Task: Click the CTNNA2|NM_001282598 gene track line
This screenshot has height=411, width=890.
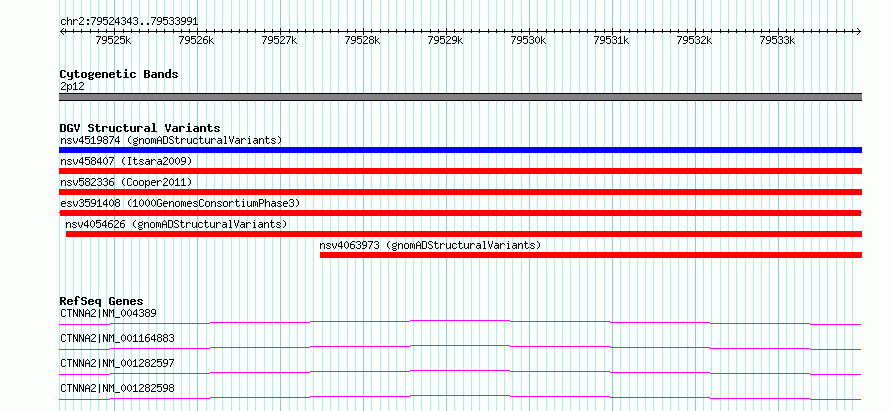Action: (x=460, y=397)
